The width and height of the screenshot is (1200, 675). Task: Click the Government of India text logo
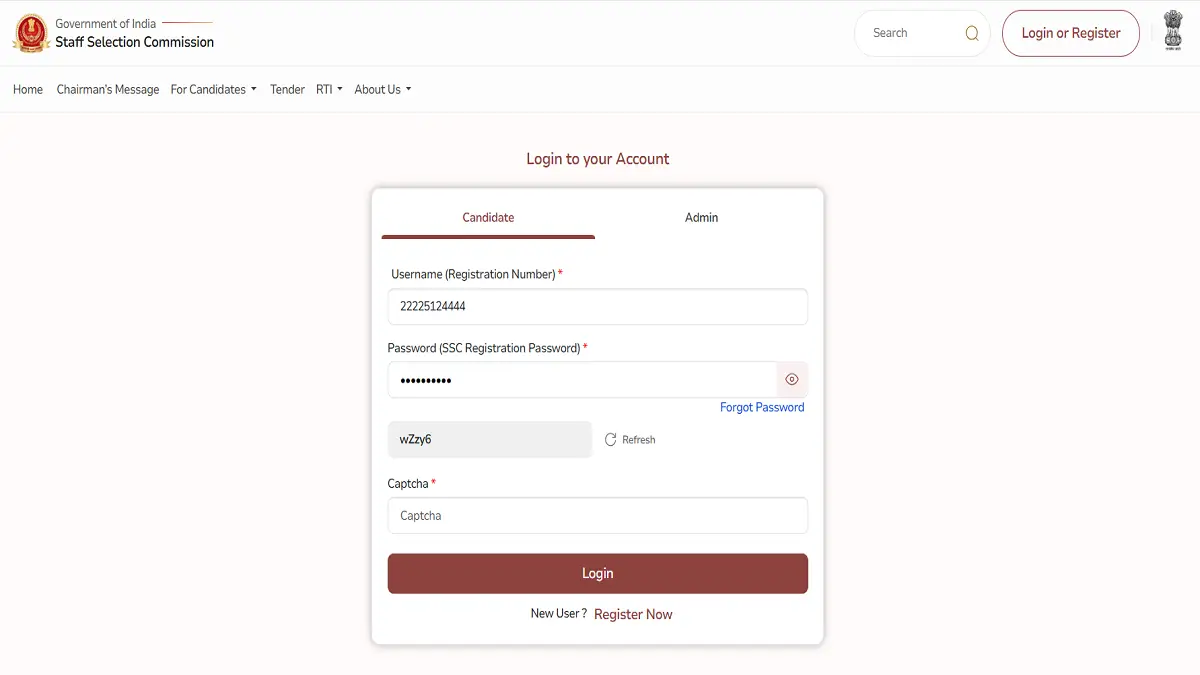[105, 22]
